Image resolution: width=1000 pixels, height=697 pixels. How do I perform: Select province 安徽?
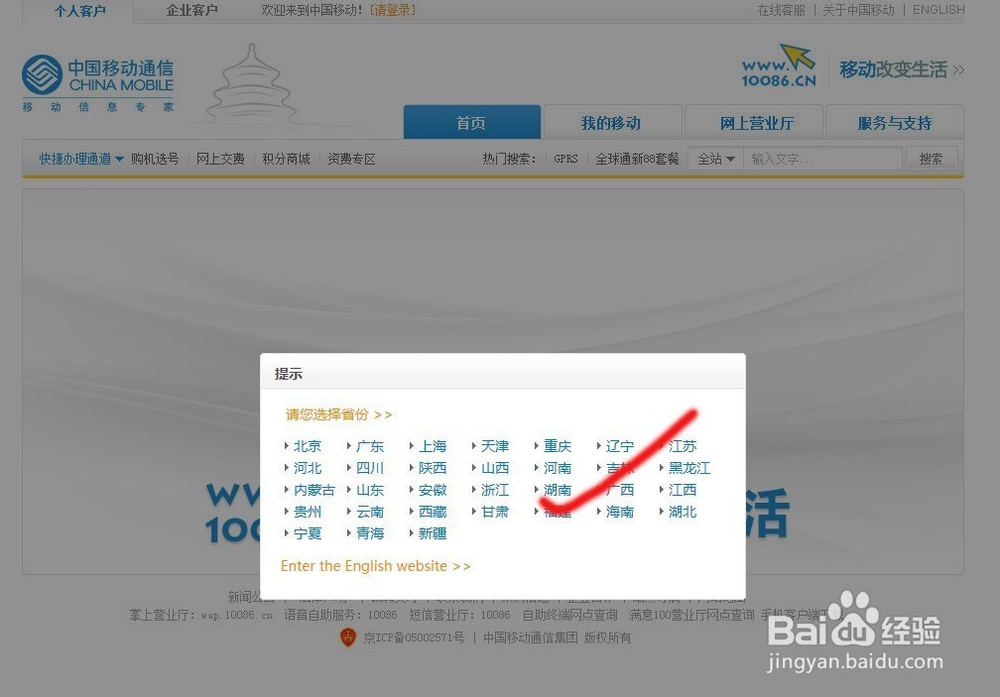(x=432, y=490)
